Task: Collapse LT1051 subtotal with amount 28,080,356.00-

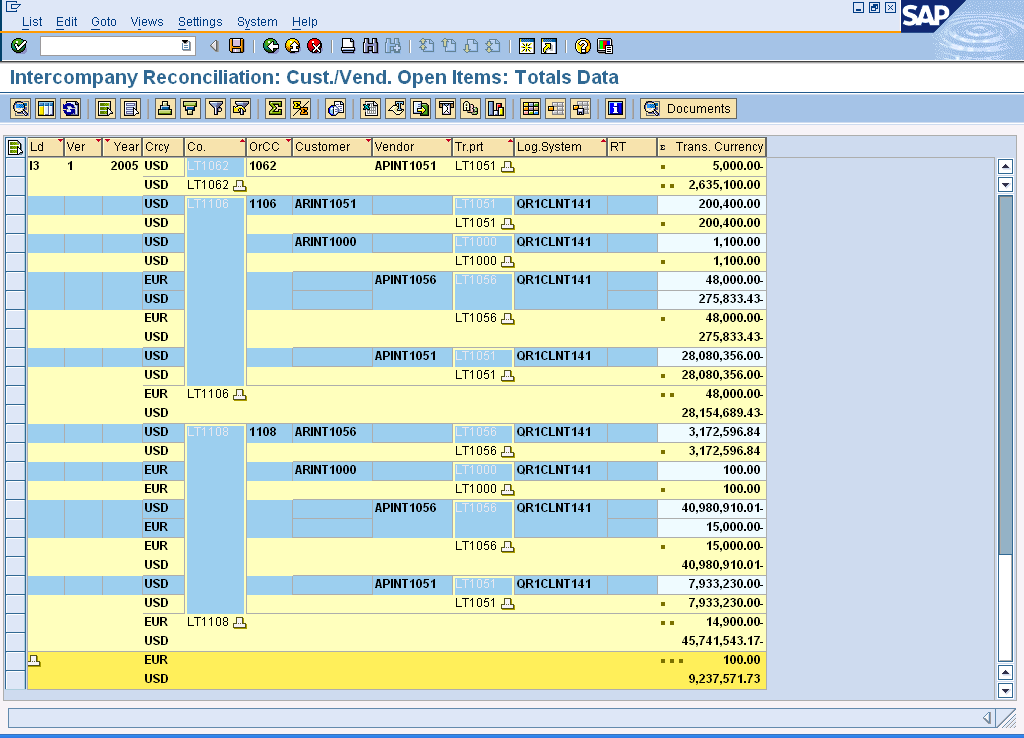Action: (x=507, y=376)
